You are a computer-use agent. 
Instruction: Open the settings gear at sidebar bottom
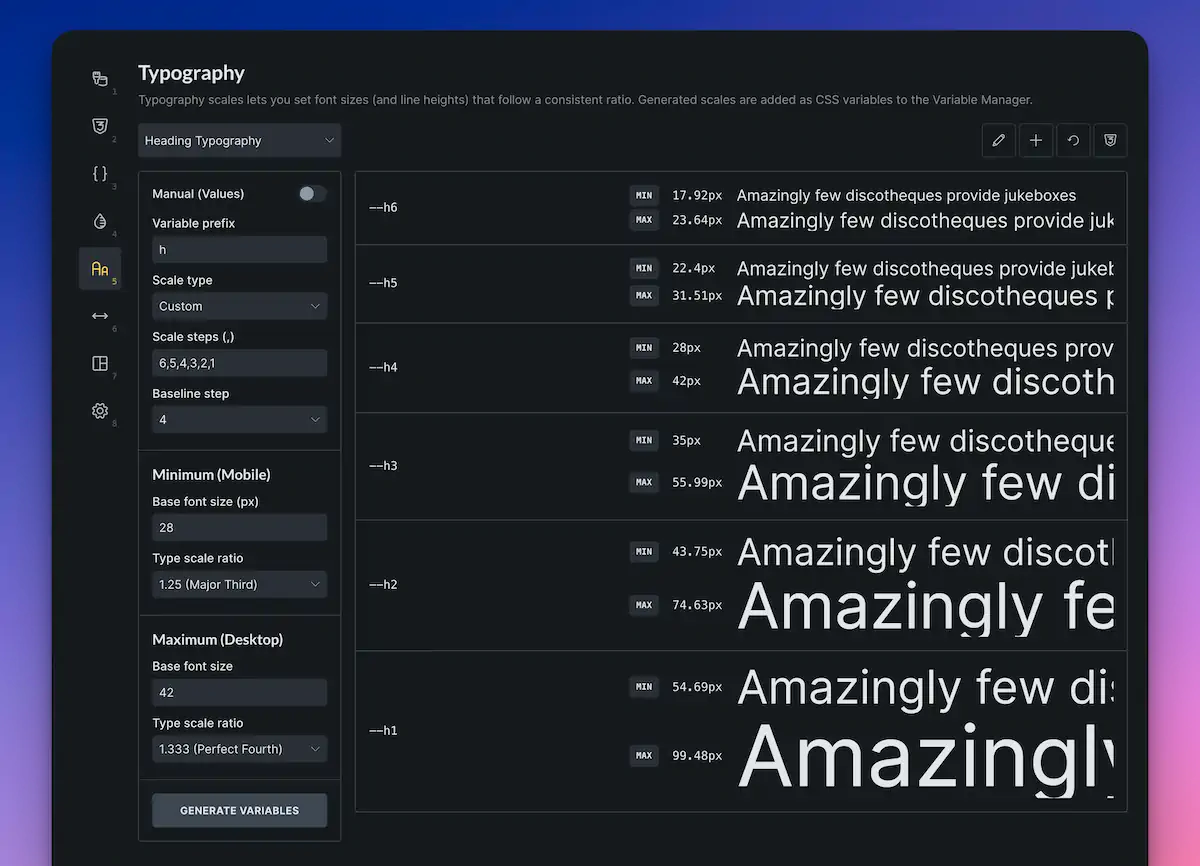point(100,411)
